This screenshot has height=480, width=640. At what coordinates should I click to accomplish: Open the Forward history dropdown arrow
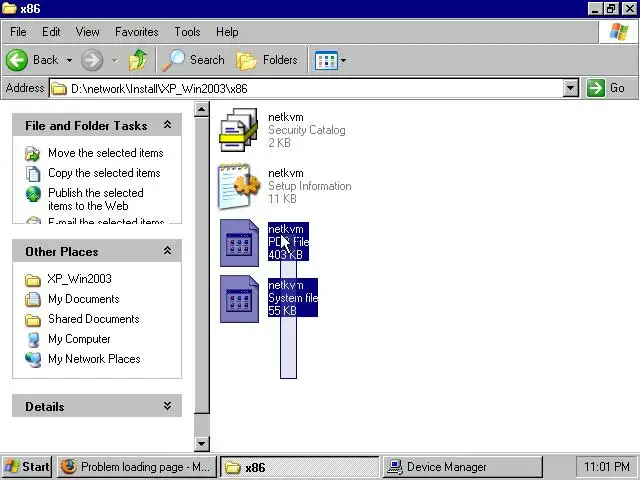point(115,60)
